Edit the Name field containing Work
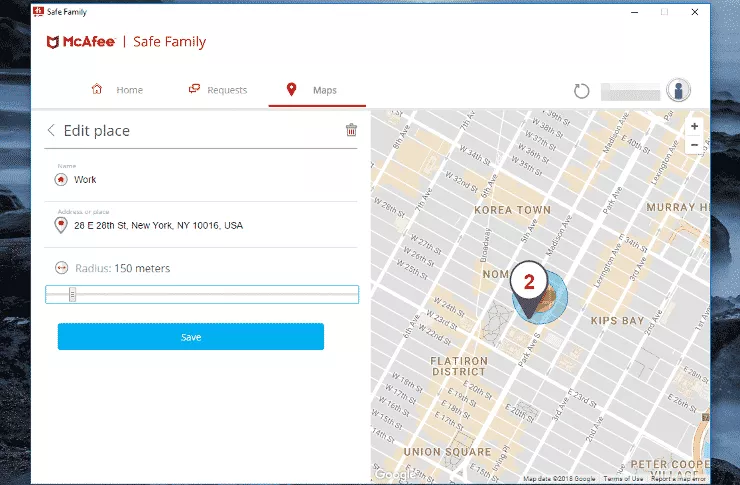740x485 pixels. click(201, 179)
